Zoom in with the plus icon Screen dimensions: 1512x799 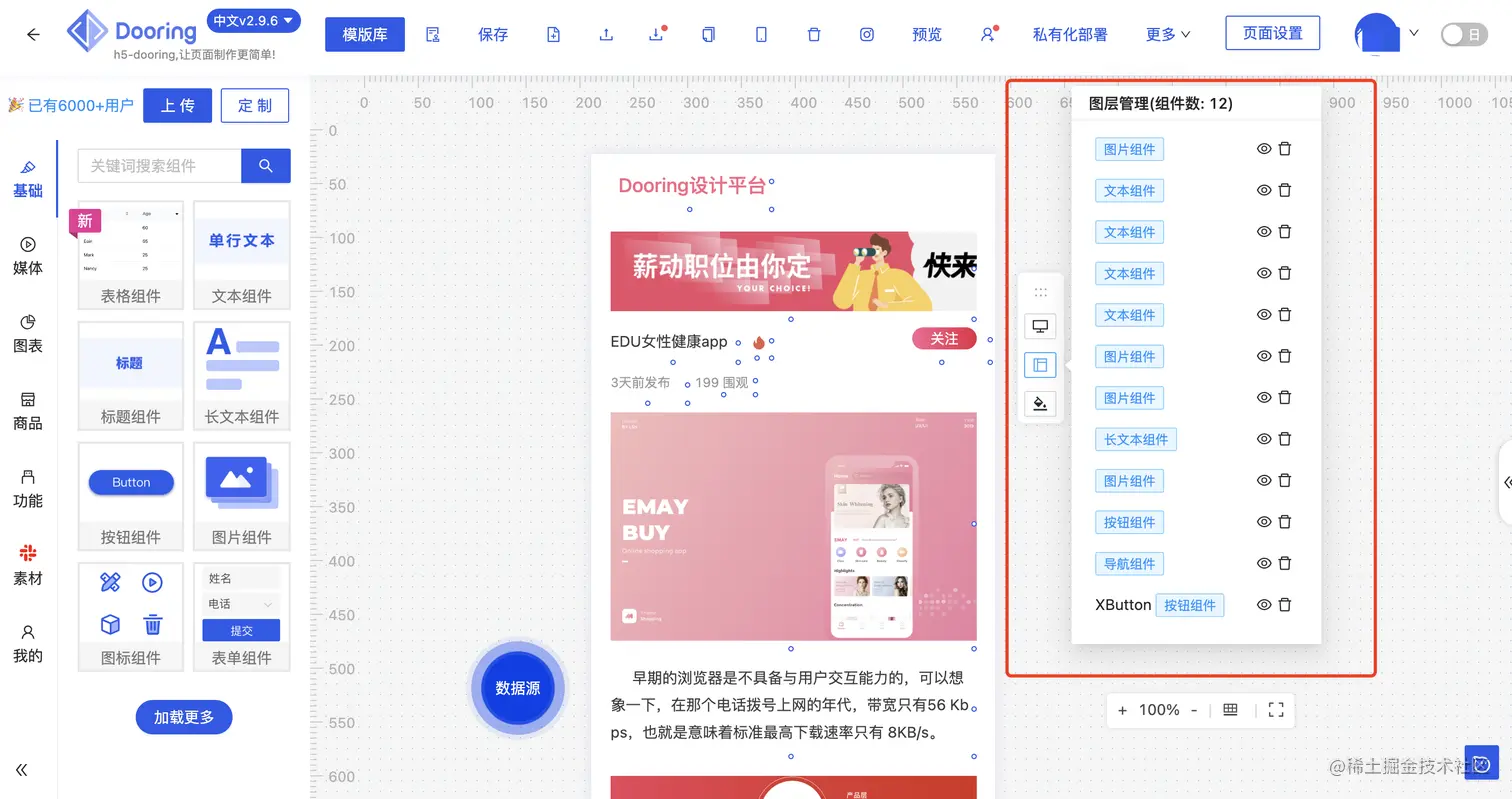(x=1123, y=710)
